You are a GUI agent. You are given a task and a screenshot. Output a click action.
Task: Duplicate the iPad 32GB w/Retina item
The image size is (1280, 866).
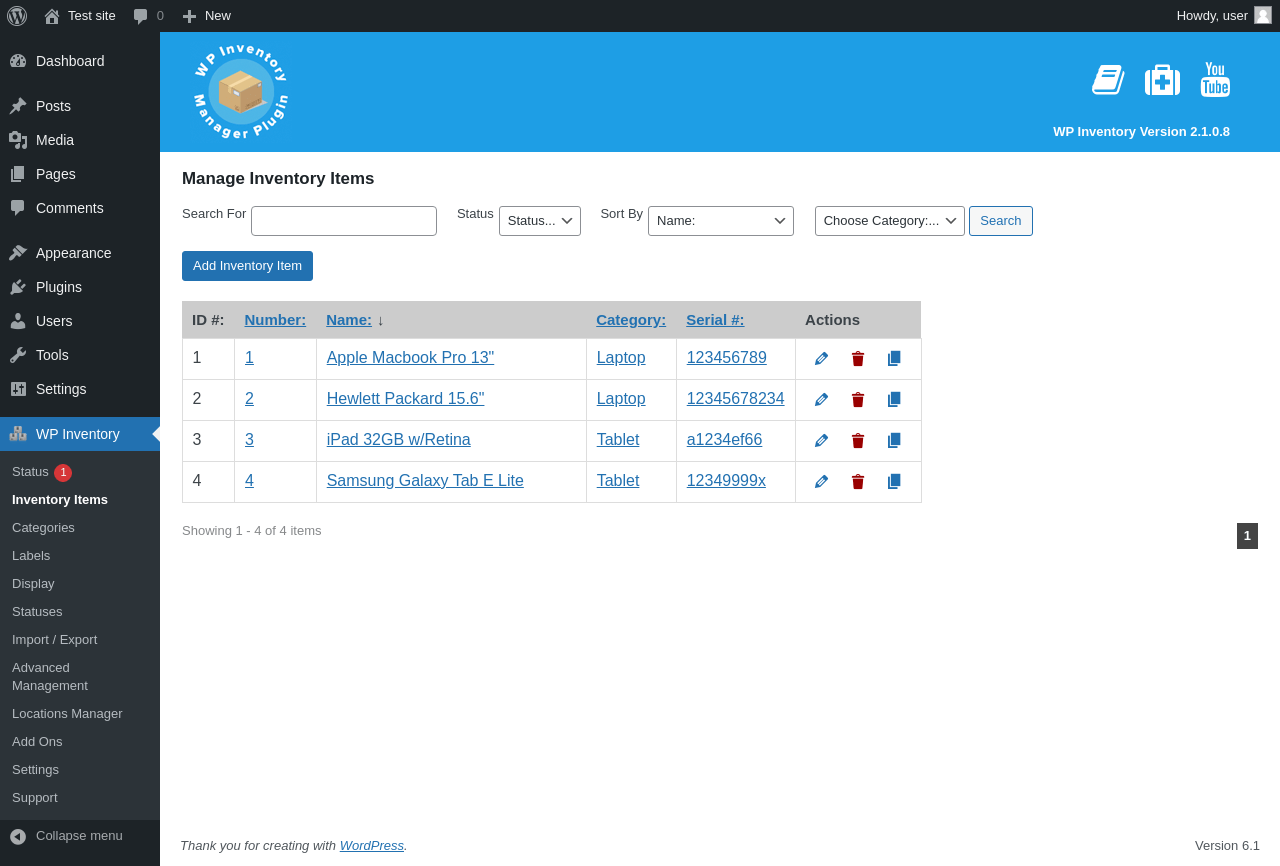tap(894, 441)
